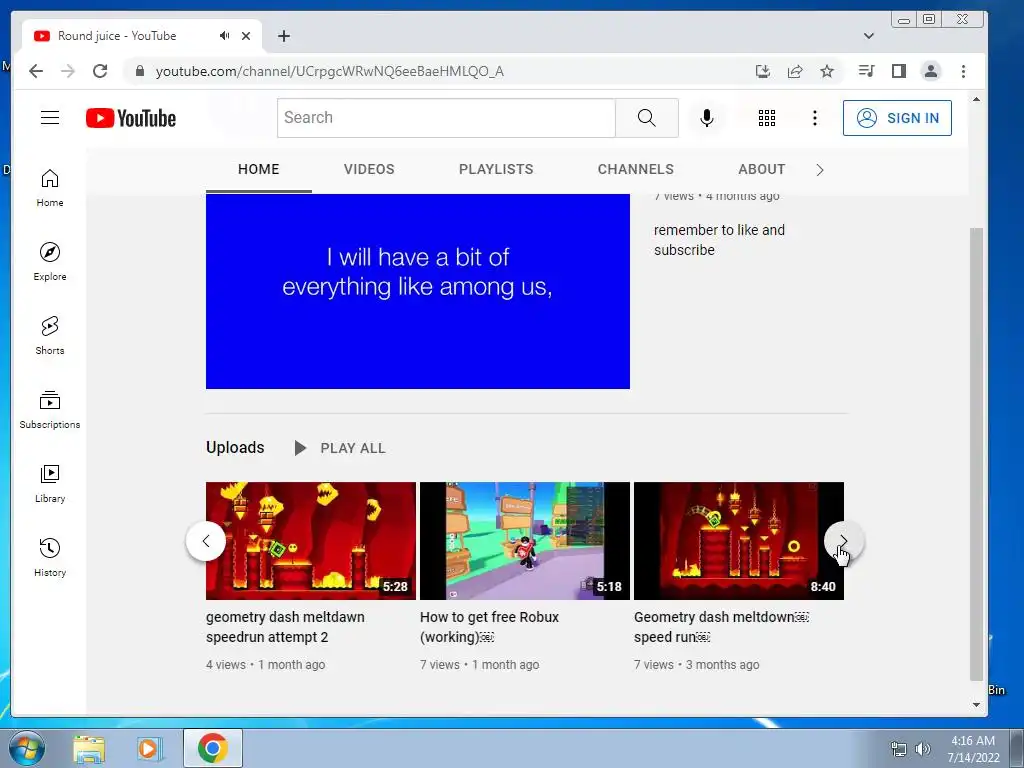Close the Round juice YouTube tab
The height and width of the screenshot is (768, 1024).
point(246,36)
